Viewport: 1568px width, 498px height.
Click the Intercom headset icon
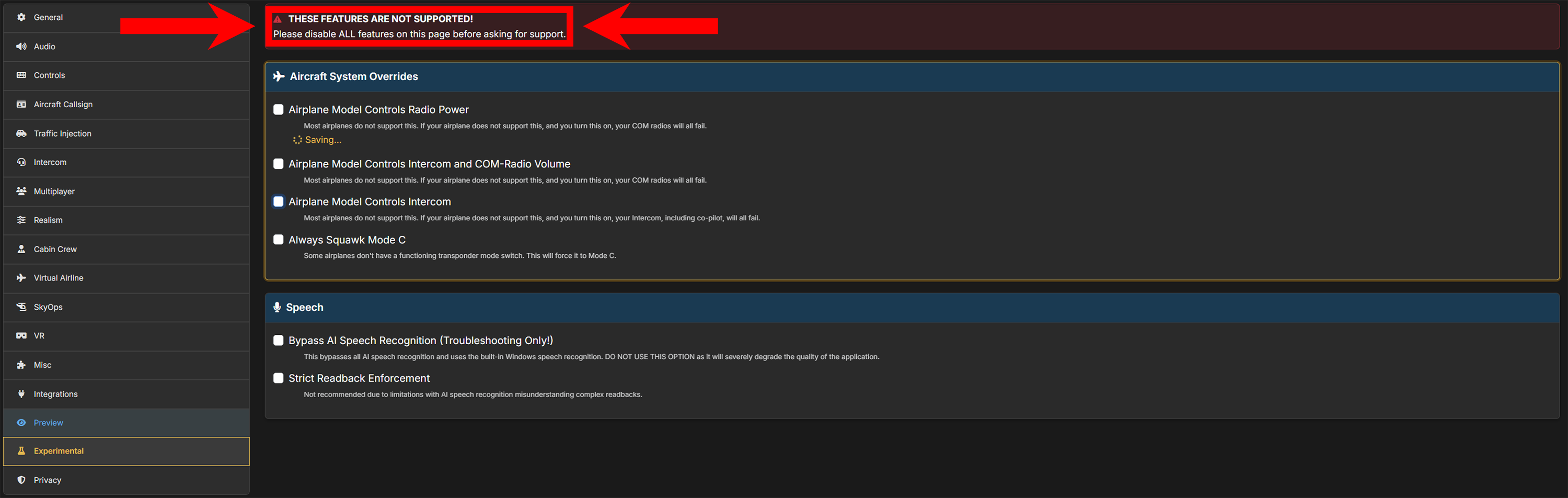pyautogui.click(x=21, y=162)
